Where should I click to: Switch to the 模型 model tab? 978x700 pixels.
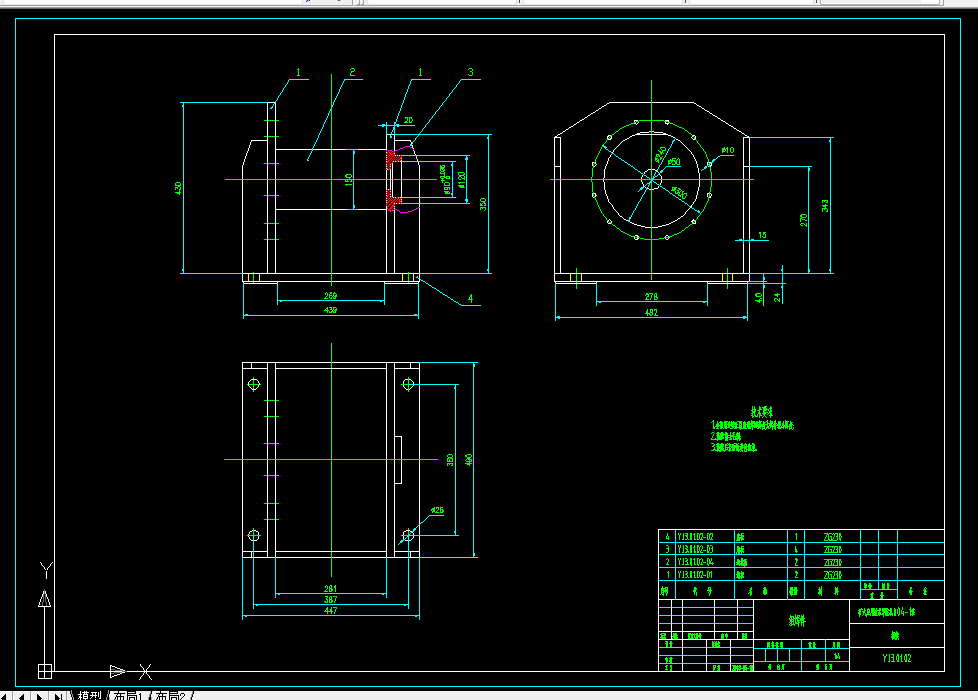point(89,695)
